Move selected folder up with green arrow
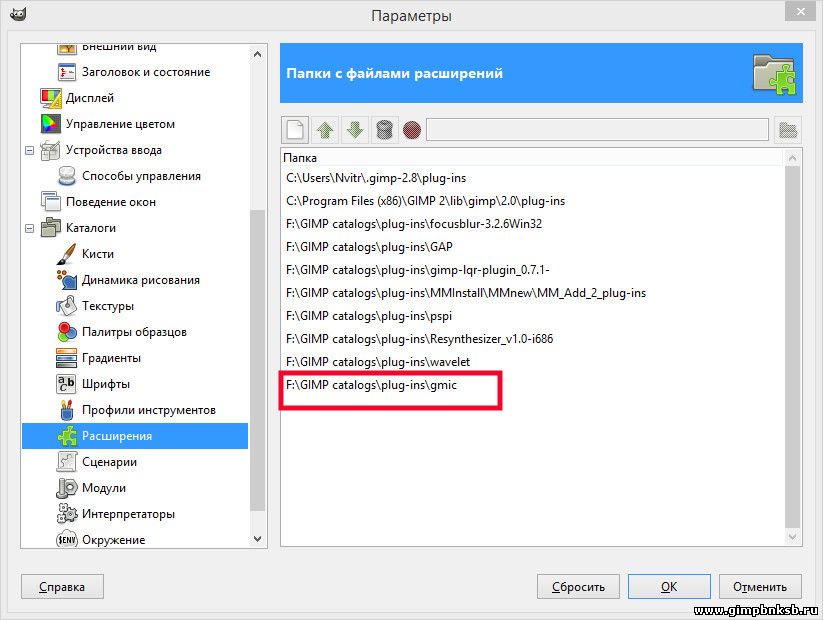 click(x=325, y=130)
